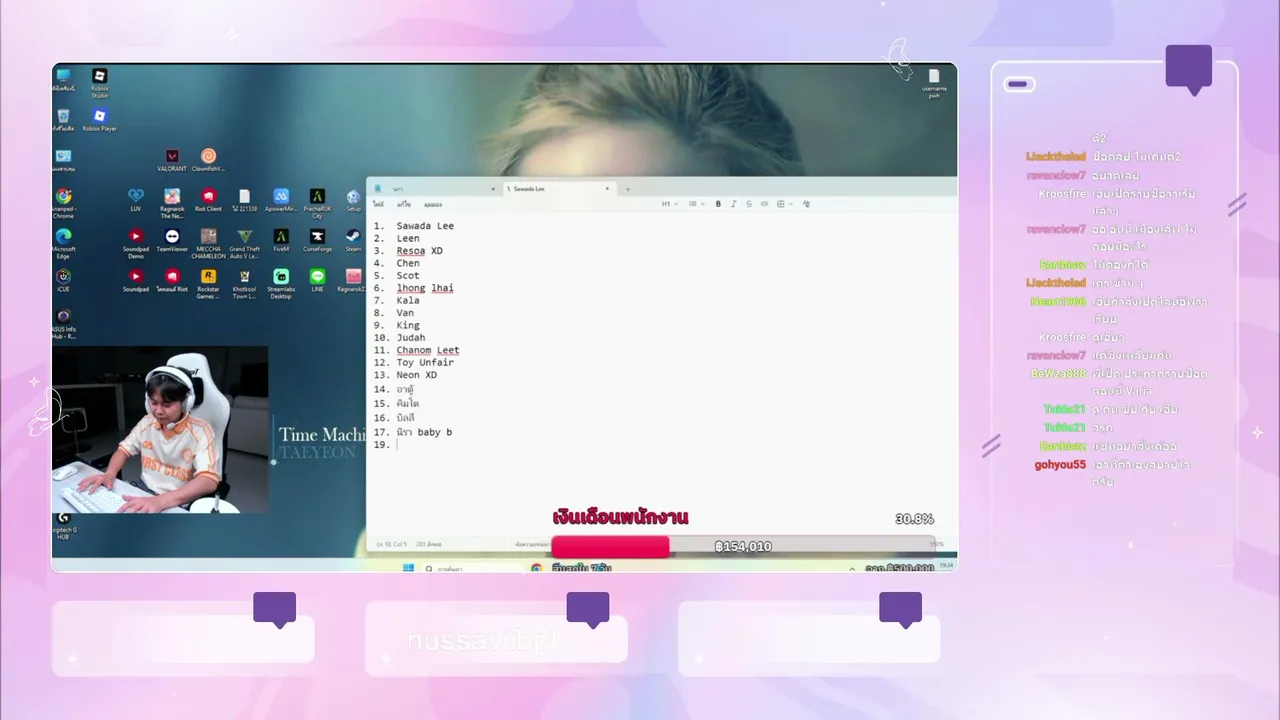Launch Streamlabs Desktop from the desktop
1280x720 pixels.
(281, 283)
